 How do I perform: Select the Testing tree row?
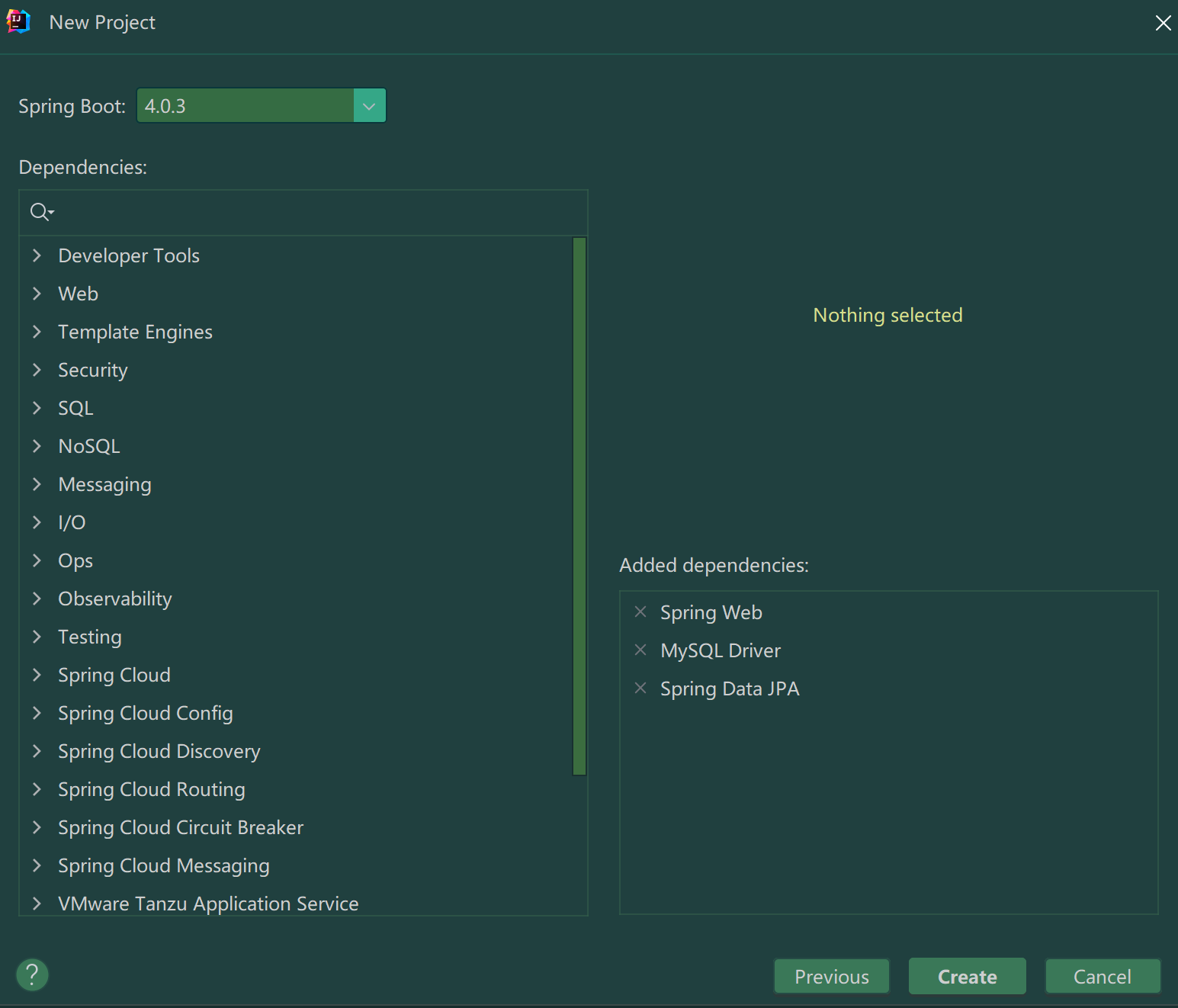296,637
